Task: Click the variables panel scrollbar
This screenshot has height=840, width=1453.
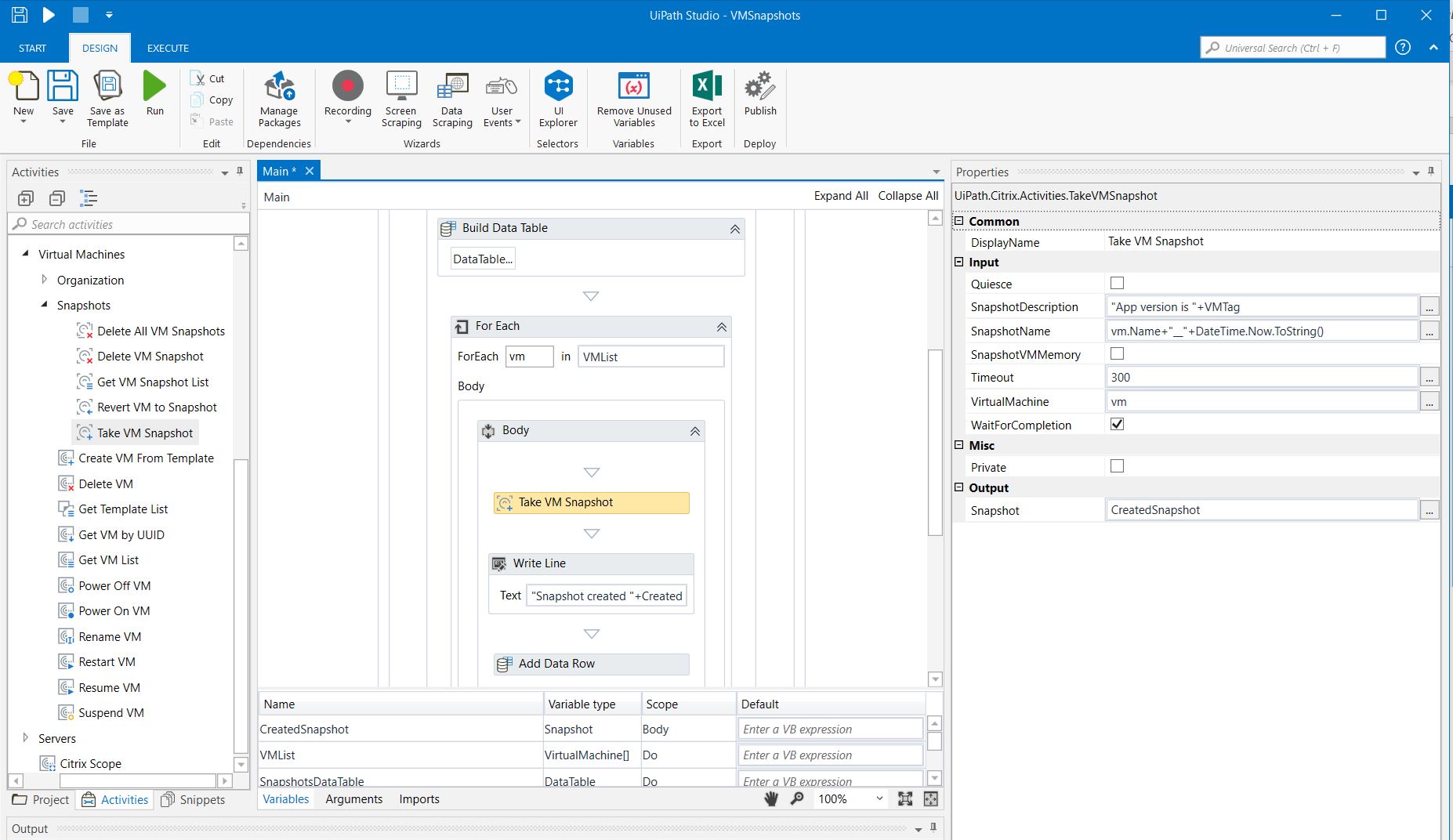Action: [x=934, y=740]
